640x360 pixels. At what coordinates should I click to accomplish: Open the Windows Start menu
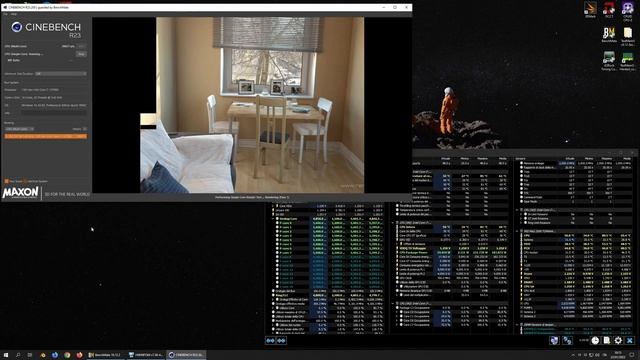tap(6, 355)
